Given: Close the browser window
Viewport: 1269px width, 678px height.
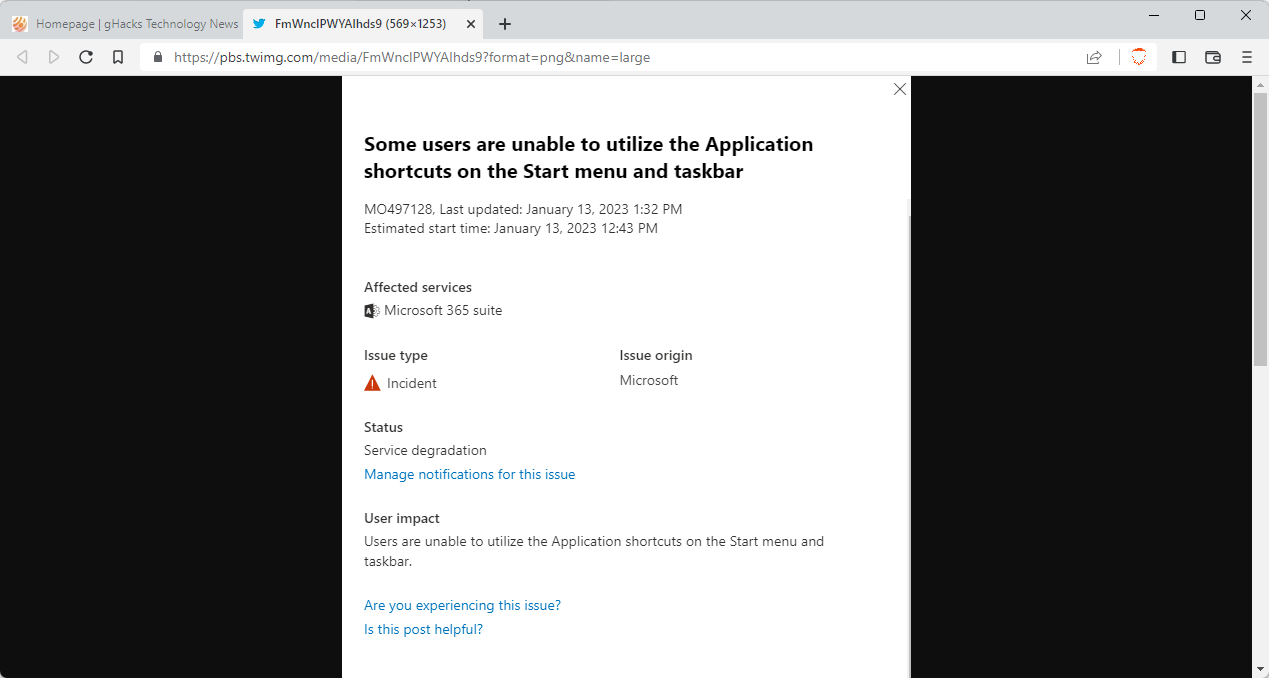Looking at the screenshot, I should point(1246,14).
